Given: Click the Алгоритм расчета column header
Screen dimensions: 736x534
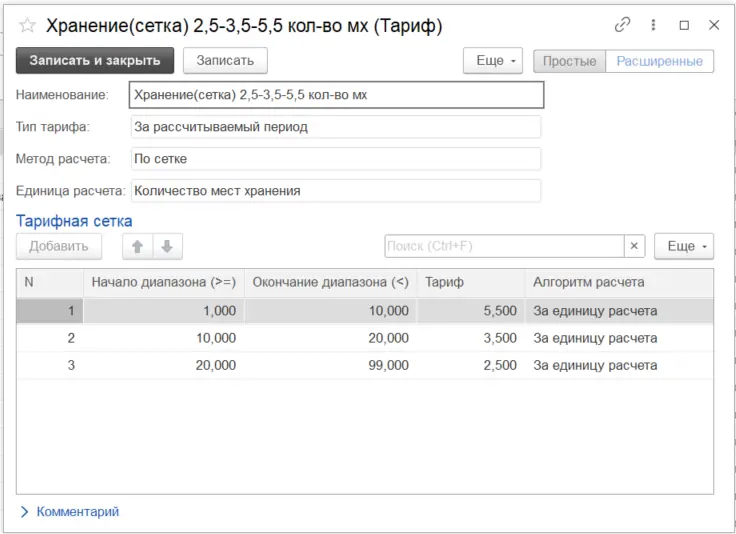Looking at the screenshot, I should pyautogui.click(x=619, y=282).
